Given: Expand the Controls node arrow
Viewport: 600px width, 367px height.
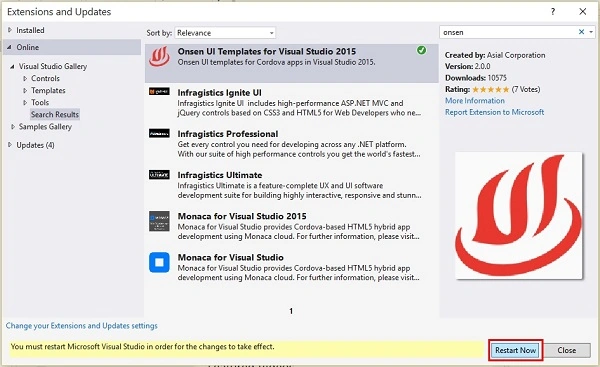Looking at the screenshot, I should pos(25,78).
